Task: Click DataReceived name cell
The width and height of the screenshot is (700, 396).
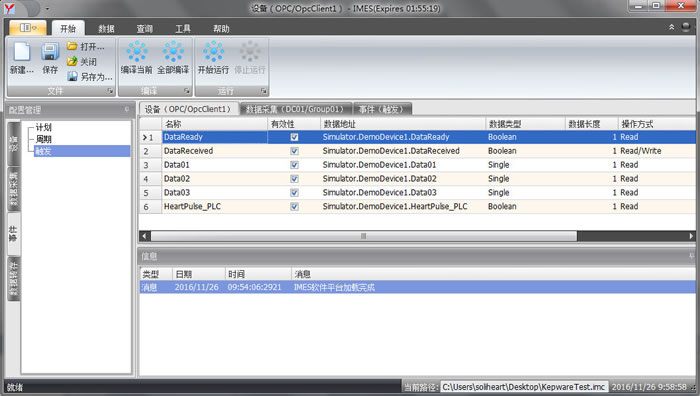Action: tap(214, 151)
